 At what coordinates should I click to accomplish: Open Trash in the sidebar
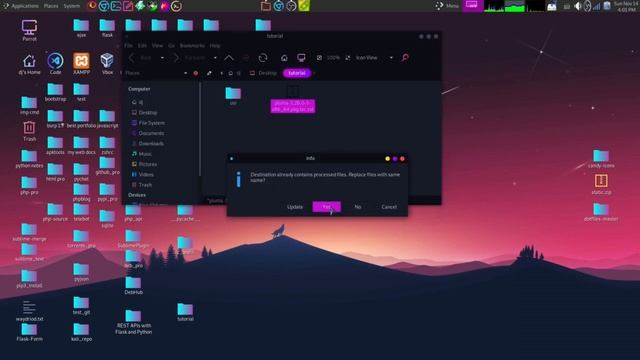(142, 185)
